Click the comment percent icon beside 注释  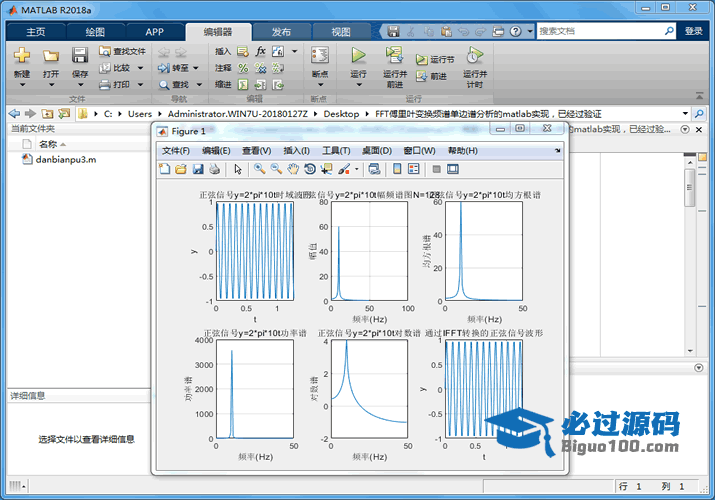pos(243,68)
